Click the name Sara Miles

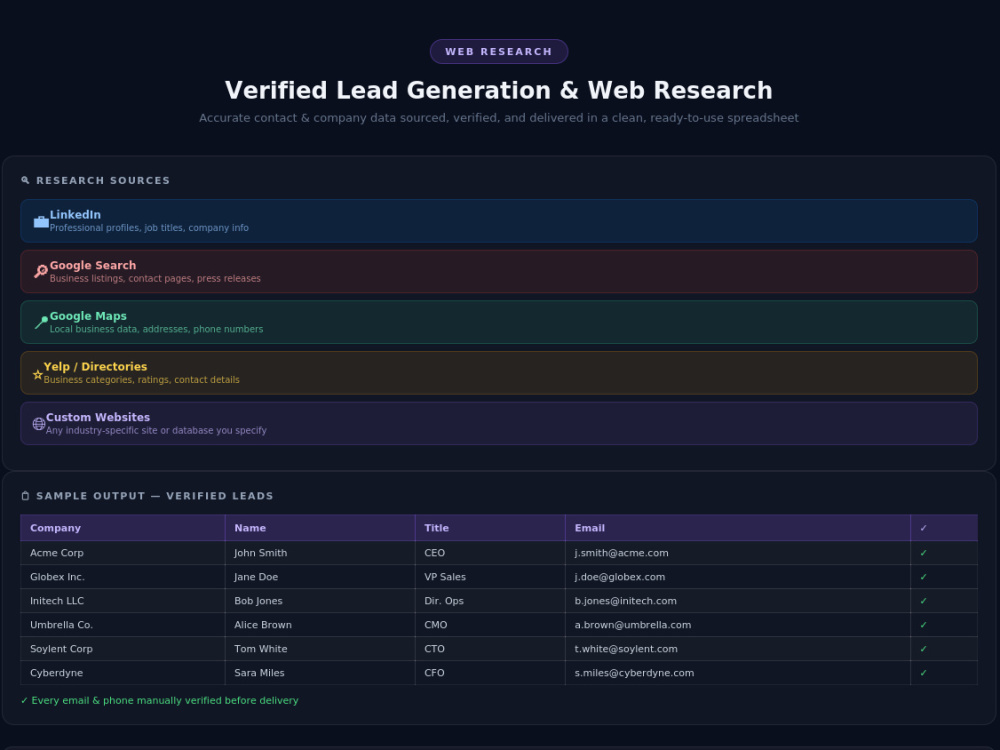(x=259, y=673)
